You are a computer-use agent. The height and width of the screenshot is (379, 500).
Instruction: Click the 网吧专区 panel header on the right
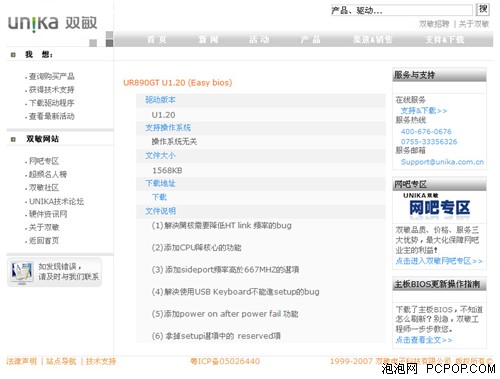pyautogui.click(x=439, y=184)
